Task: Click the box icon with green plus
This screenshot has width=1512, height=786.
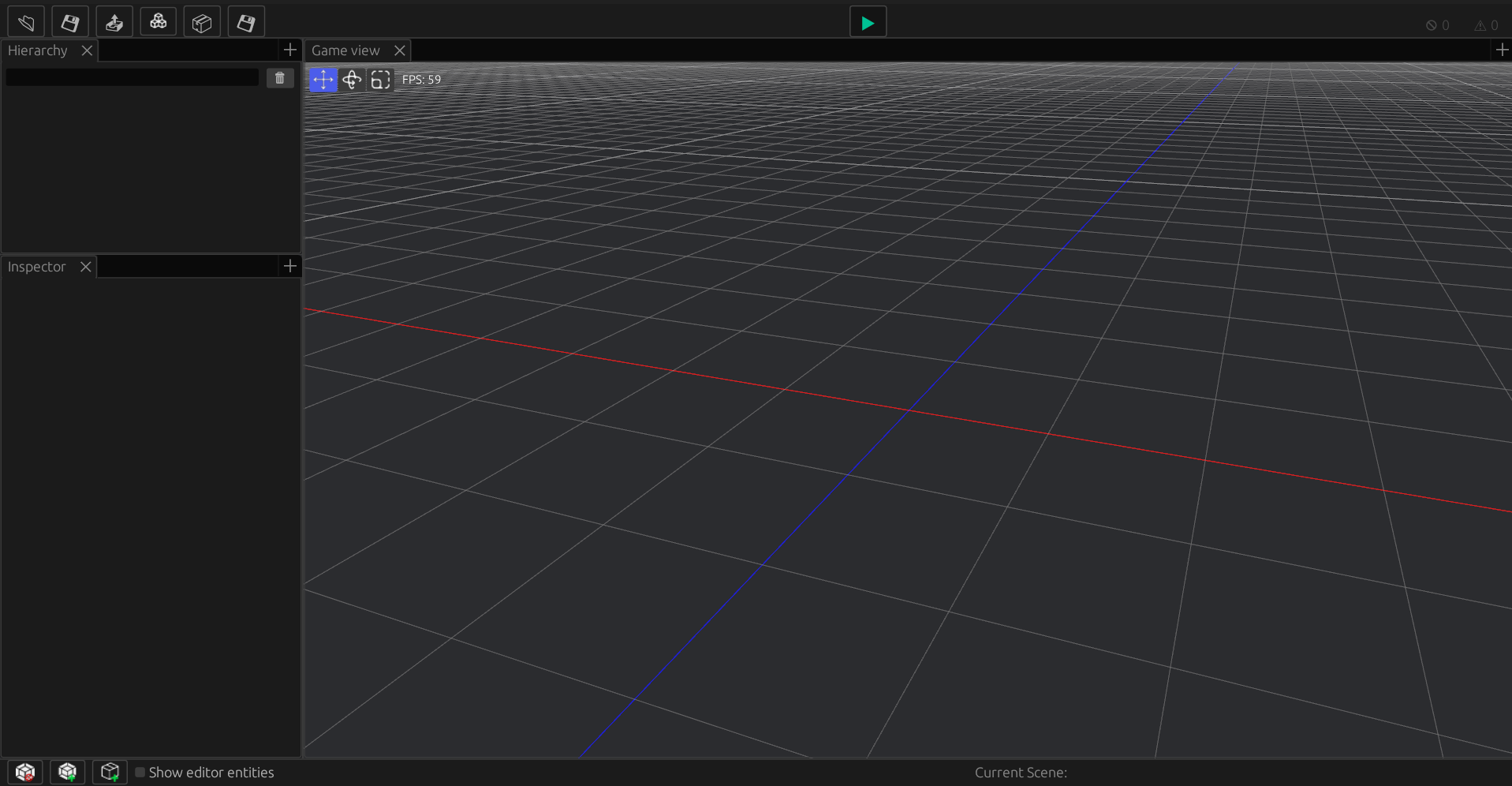Action: 110,772
